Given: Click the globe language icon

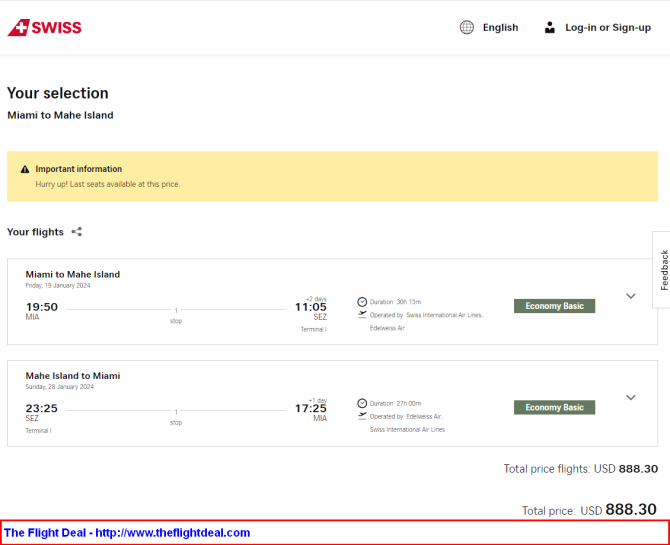Looking at the screenshot, I should [x=467, y=27].
